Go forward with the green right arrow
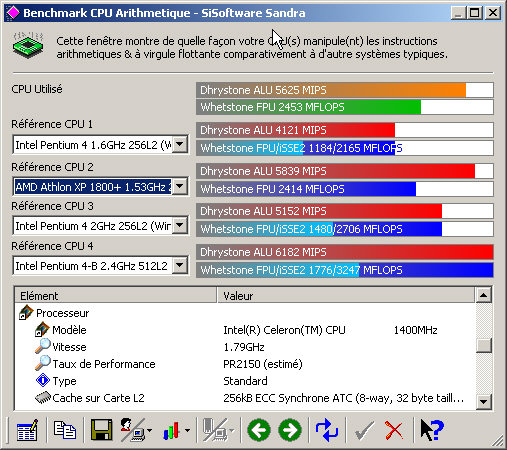Image resolution: width=507 pixels, height=450 pixels. (290, 430)
